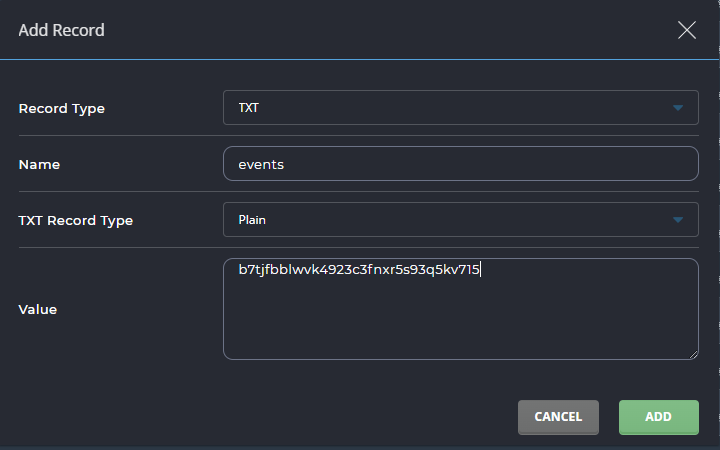Select the TXT value in Record Type
Viewport: 720px width, 450px height.
248,108
